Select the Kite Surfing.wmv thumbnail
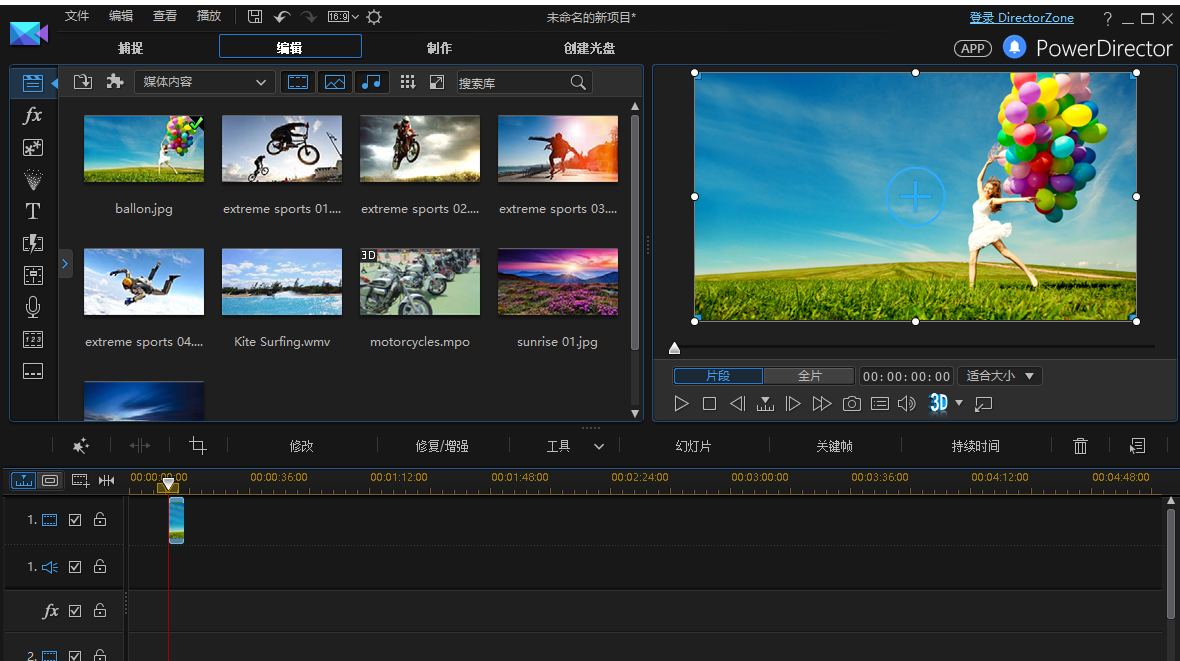 tap(281, 282)
